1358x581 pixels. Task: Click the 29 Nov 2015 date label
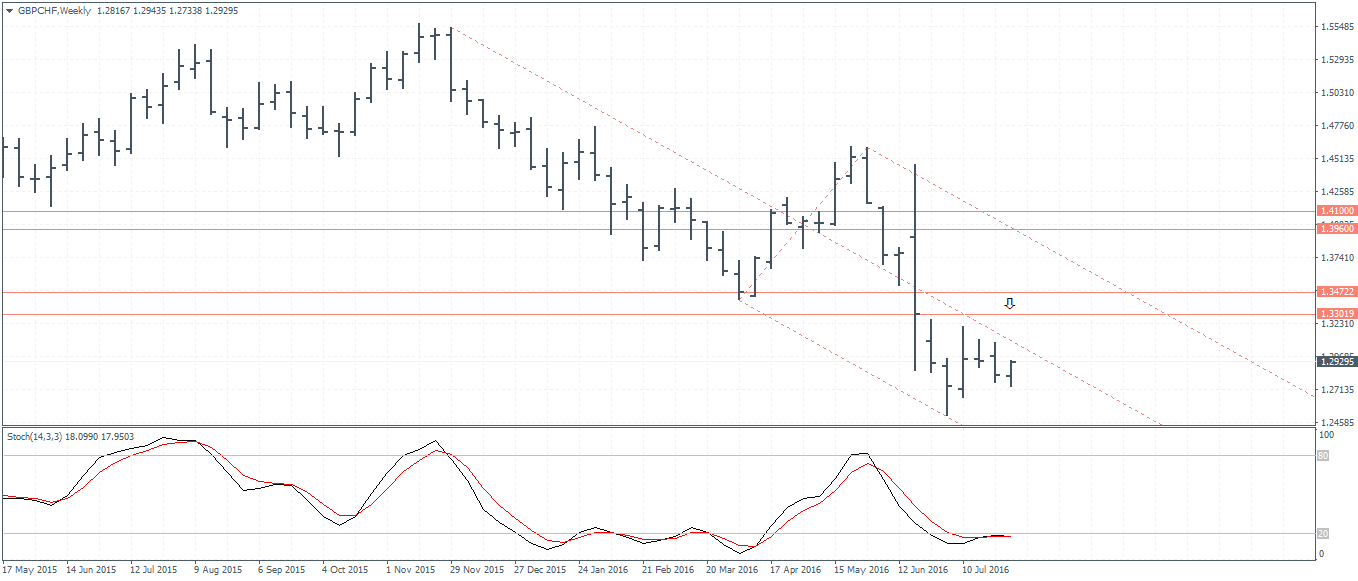[x=478, y=570]
